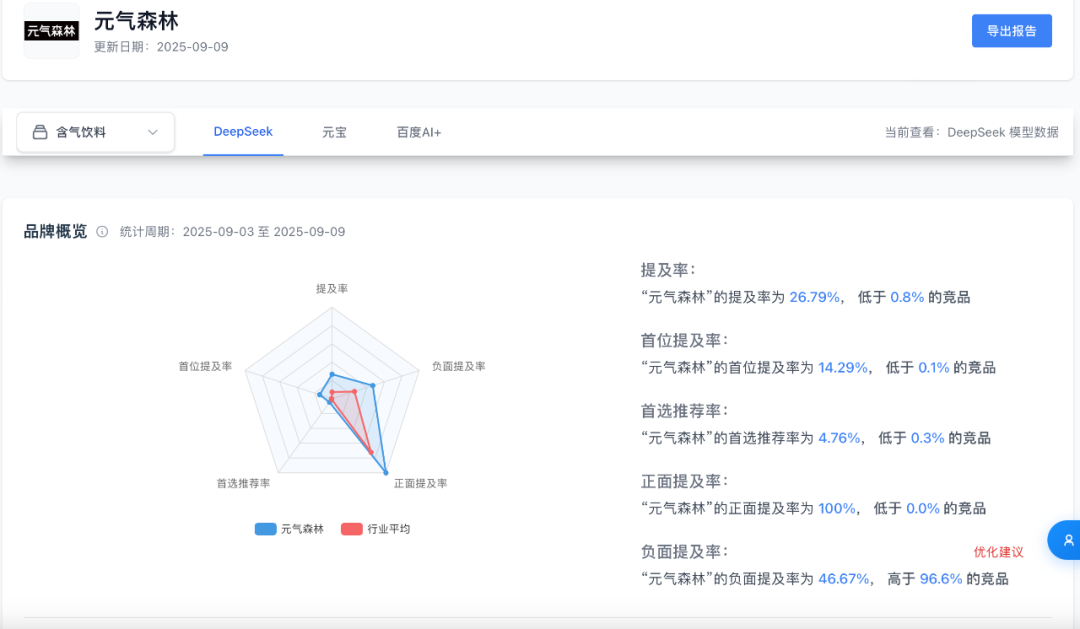Click 当前查看 DeepSeek 模型数据 status text

pyautogui.click(x=971, y=132)
